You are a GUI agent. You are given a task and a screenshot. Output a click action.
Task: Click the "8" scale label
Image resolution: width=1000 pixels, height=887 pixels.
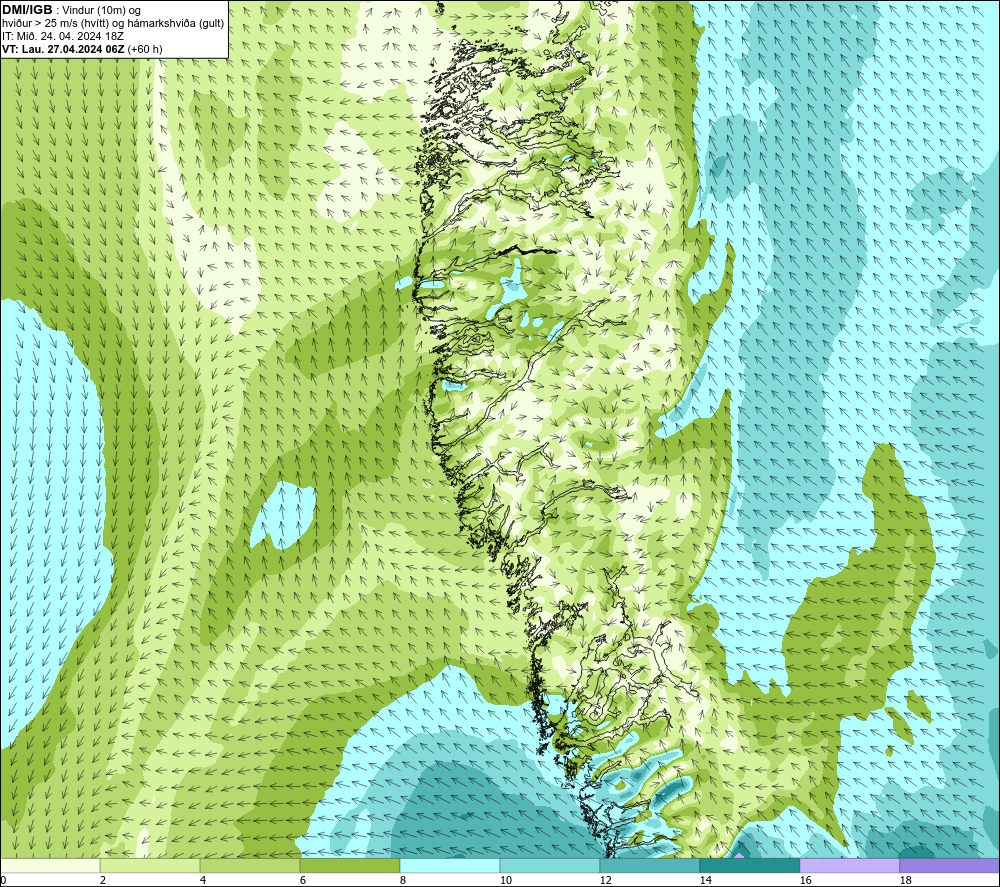[402, 880]
